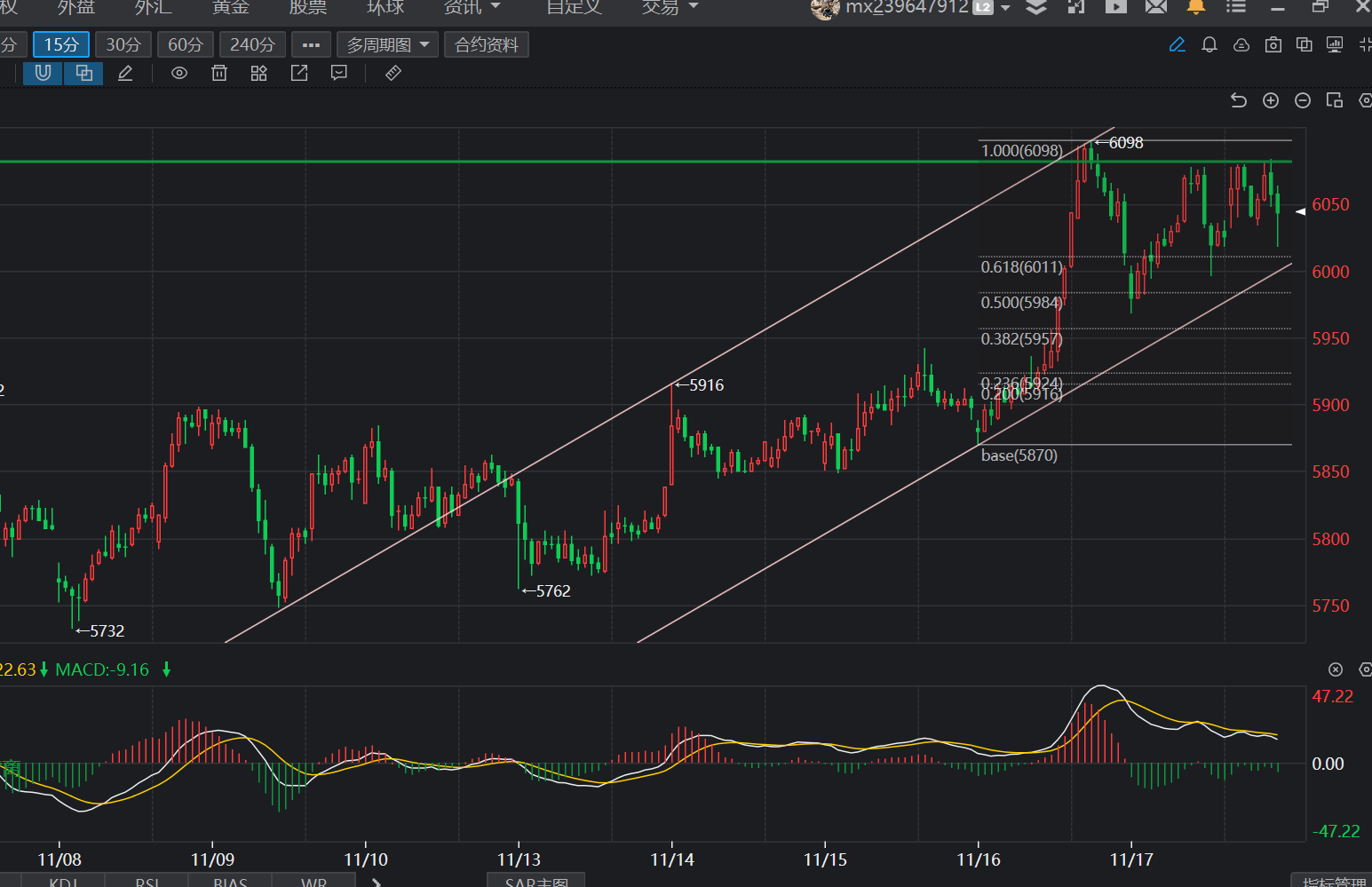Zoom in the chart with plus icon

pos(1271,100)
